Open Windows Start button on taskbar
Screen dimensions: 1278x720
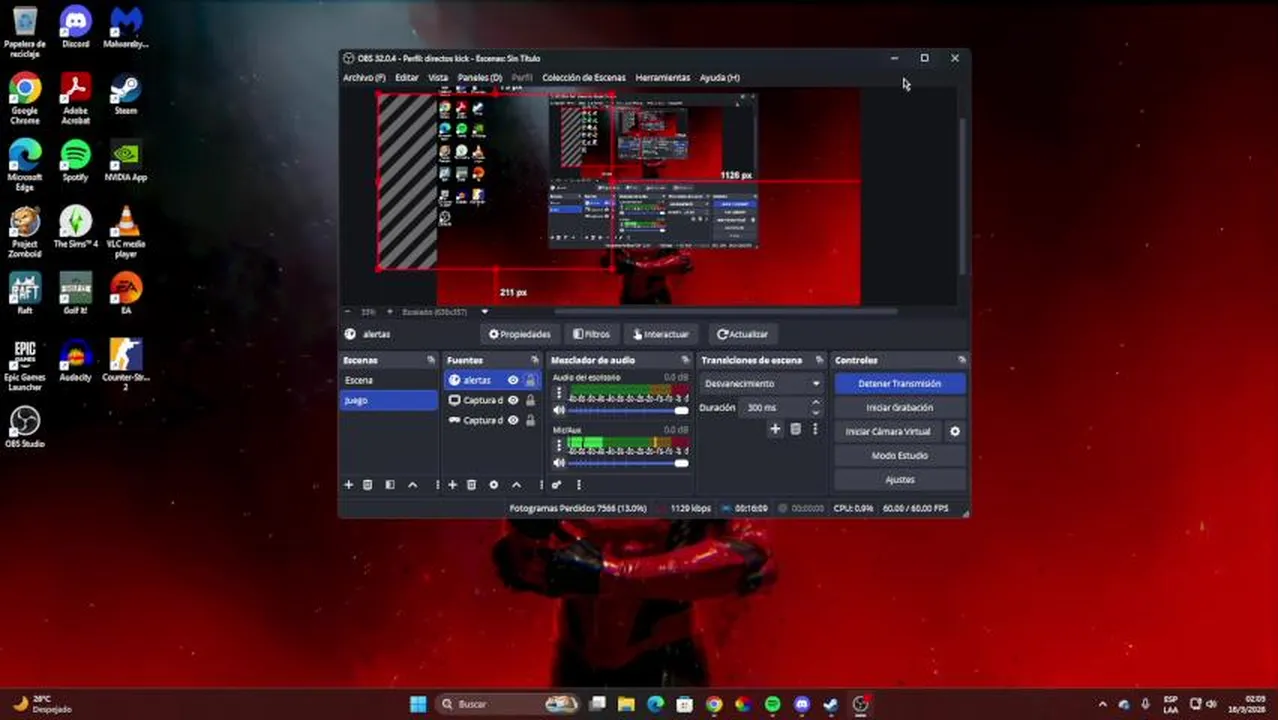[x=418, y=704]
